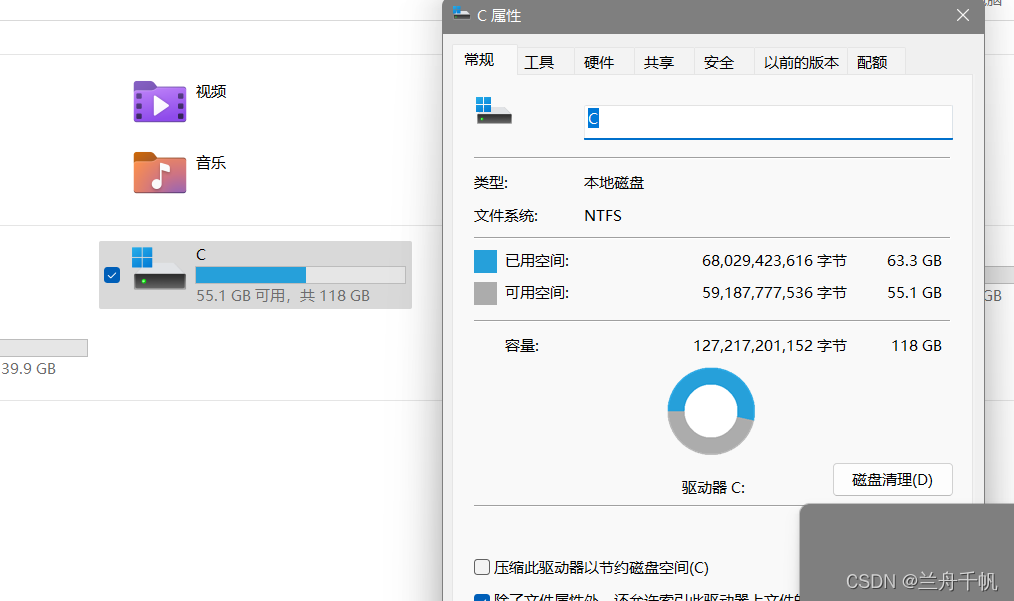Click the 63.3 GB used value
1014x601 pixels.
tap(914, 261)
